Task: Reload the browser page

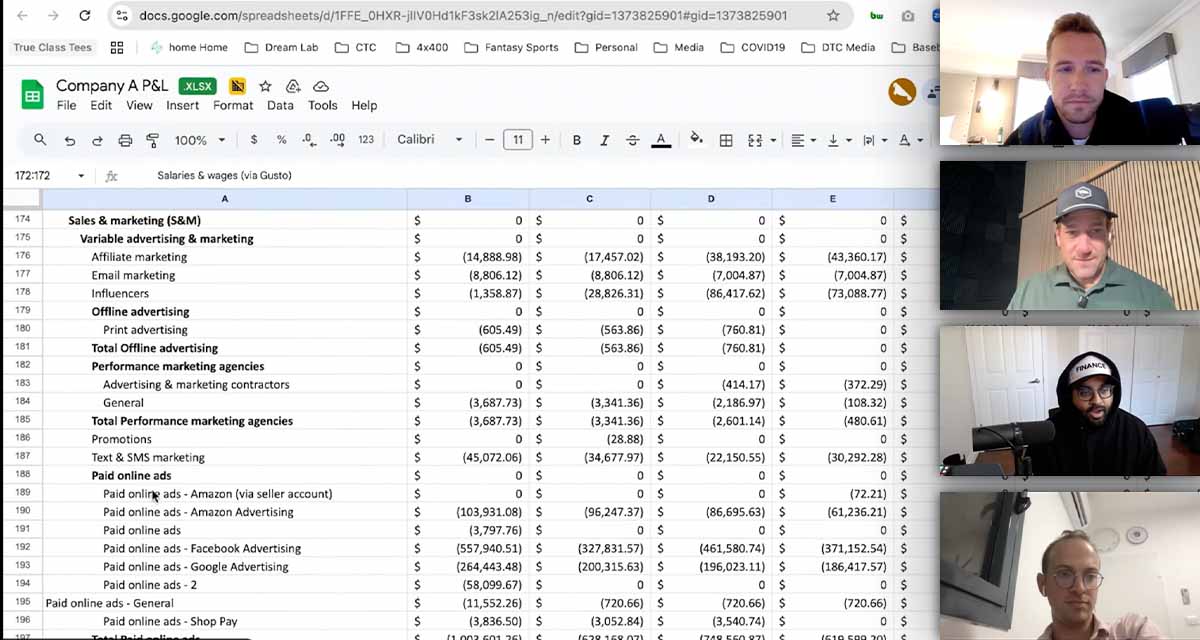Action: [85, 16]
